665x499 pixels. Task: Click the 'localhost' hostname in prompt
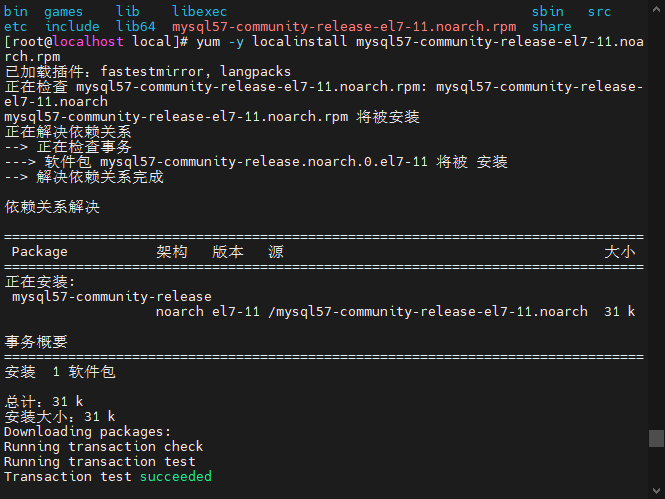pos(88,42)
